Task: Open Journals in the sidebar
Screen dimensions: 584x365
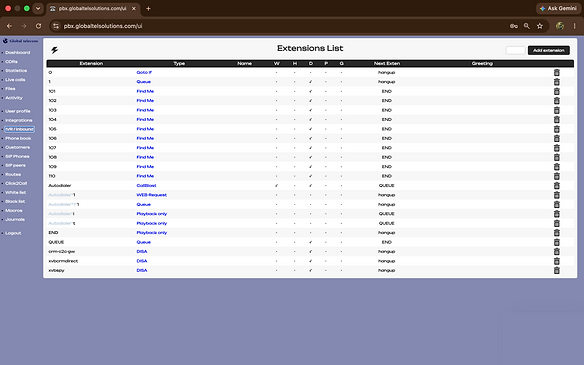Action: (15, 220)
